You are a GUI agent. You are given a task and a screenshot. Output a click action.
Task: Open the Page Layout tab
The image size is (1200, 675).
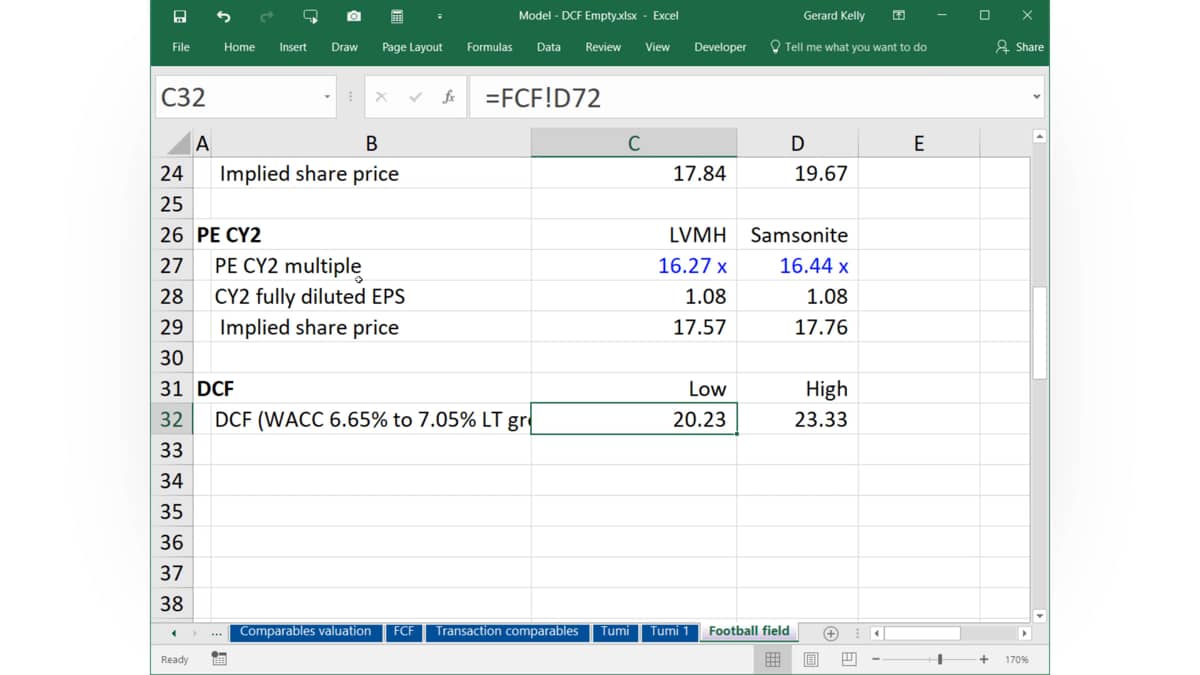coord(412,47)
